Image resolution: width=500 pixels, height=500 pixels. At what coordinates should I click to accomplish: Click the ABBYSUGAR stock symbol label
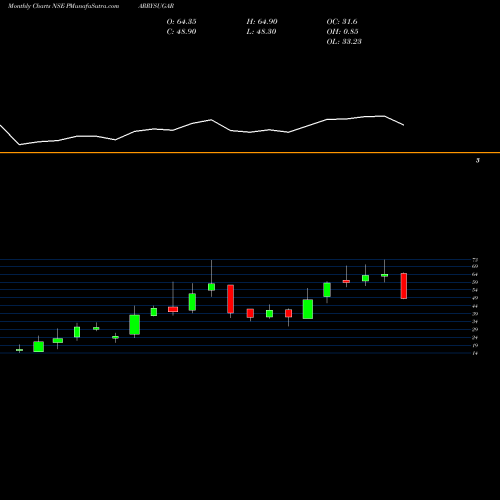[156, 6]
